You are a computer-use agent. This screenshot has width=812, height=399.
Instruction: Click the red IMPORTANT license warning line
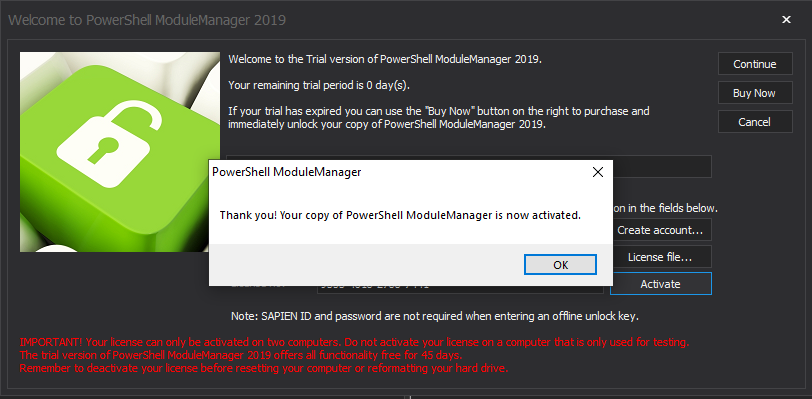[355, 343]
